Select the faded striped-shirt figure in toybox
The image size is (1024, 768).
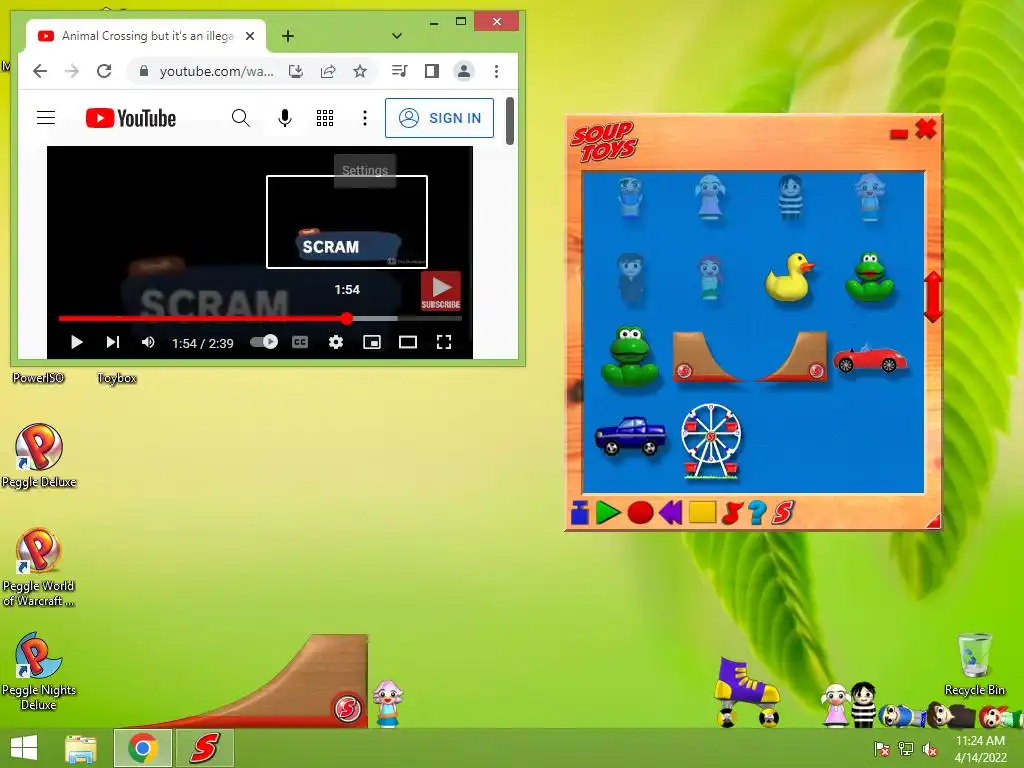click(790, 197)
